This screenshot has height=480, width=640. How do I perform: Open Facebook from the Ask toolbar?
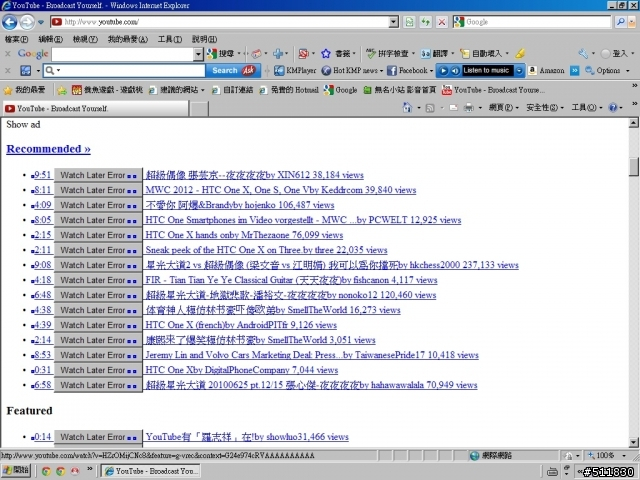coord(409,71)
